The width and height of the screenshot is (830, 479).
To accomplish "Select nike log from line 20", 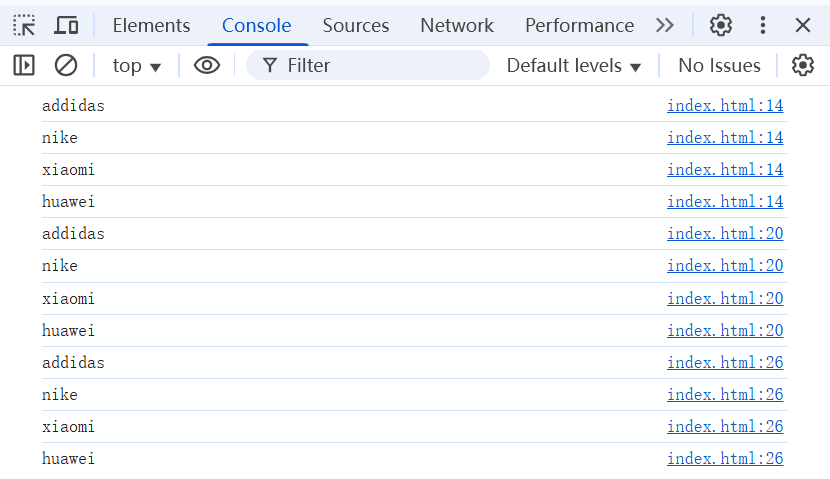I will tap(60, 266).
